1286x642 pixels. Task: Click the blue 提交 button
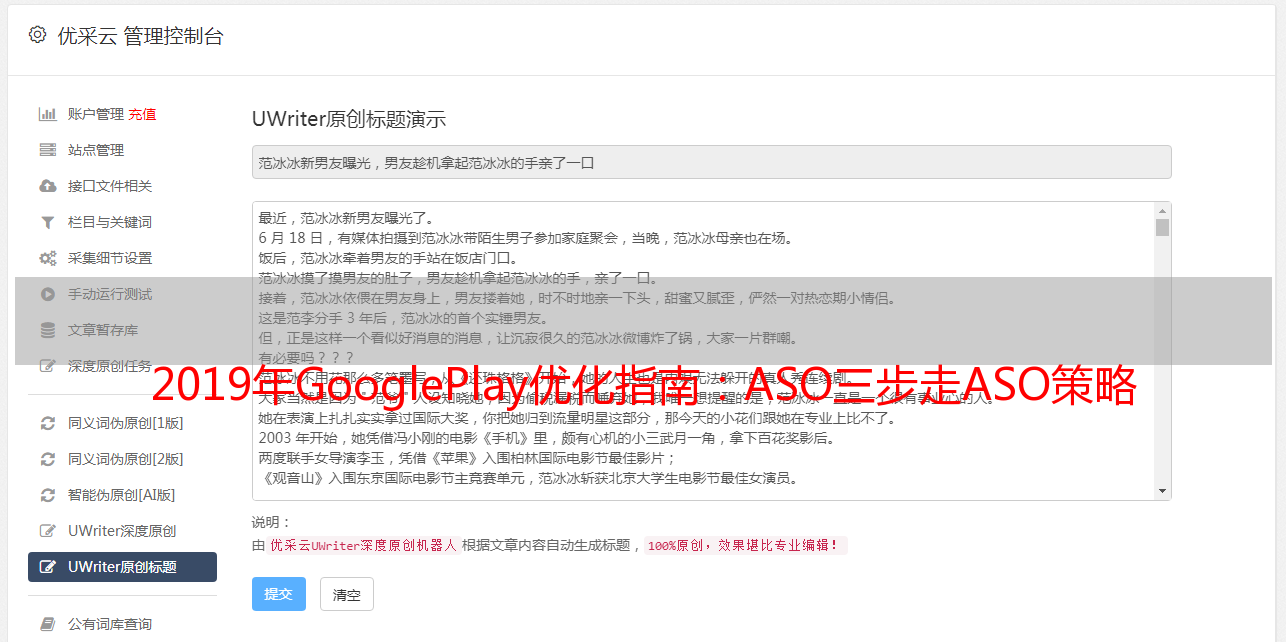coord(279,594)
